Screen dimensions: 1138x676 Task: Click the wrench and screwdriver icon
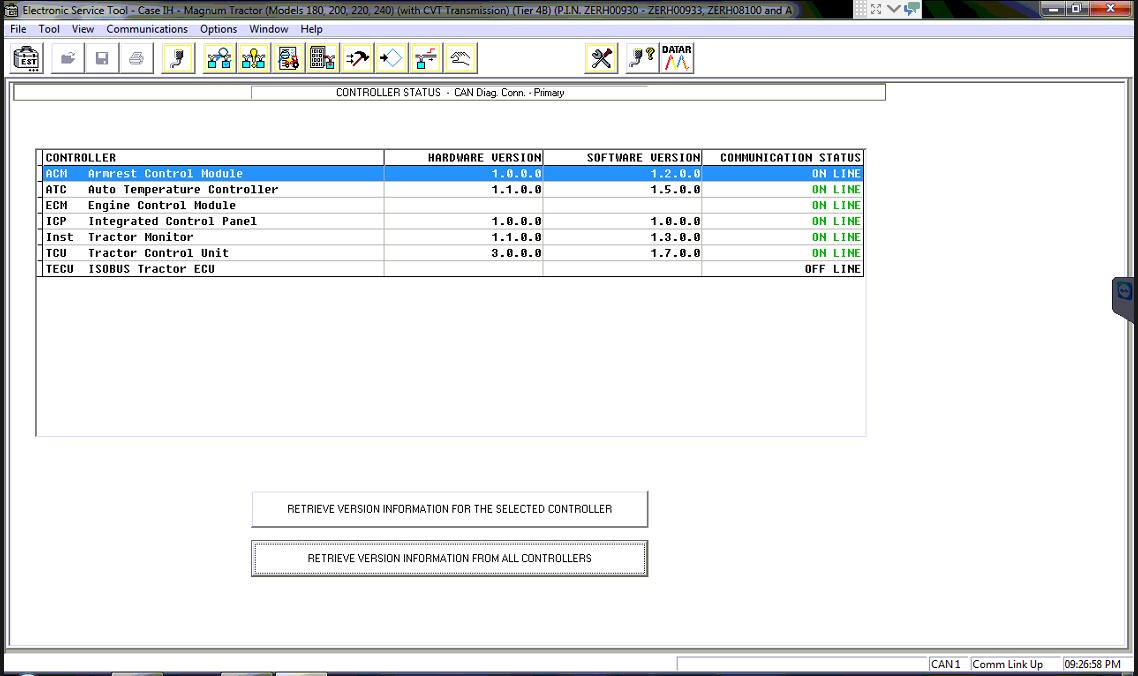601,59
